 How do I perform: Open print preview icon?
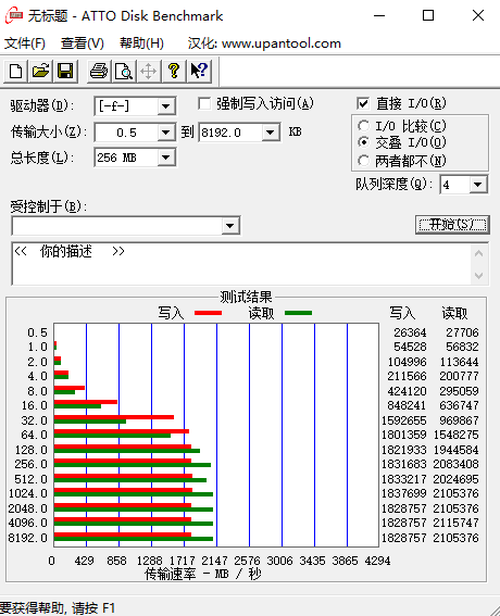(124, 71)
